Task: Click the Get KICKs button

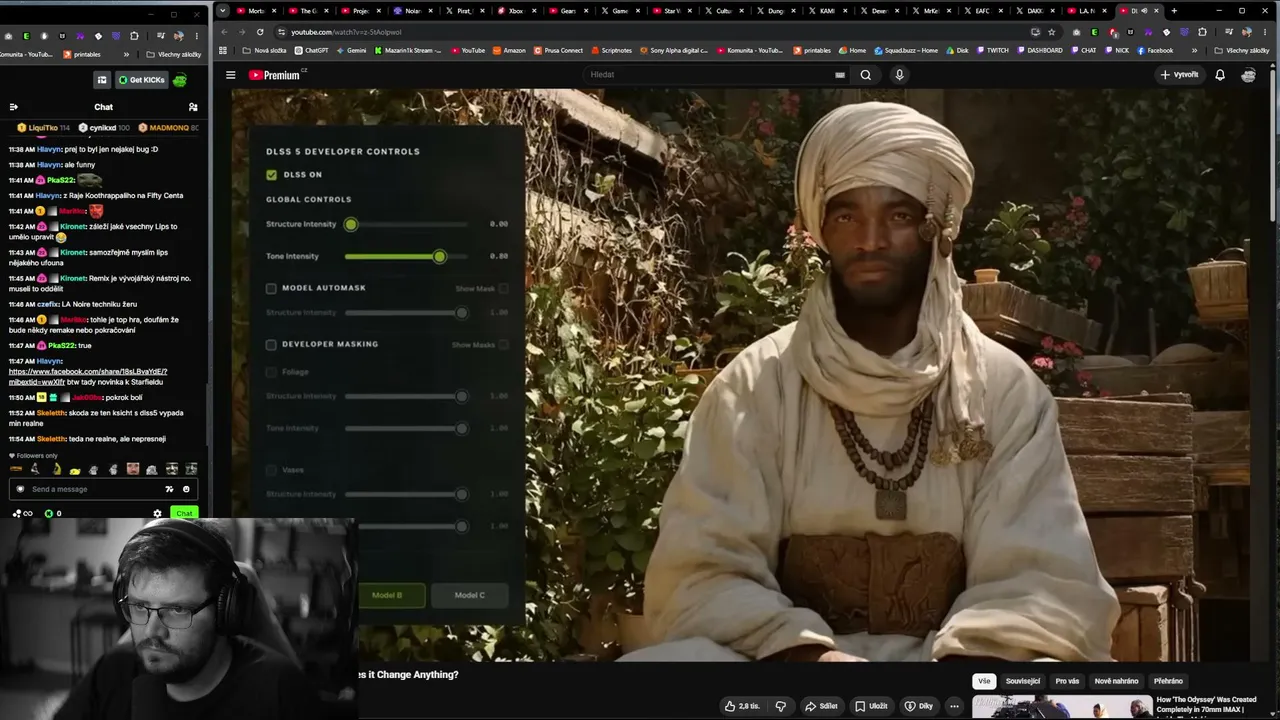Action: pos(141,80)
